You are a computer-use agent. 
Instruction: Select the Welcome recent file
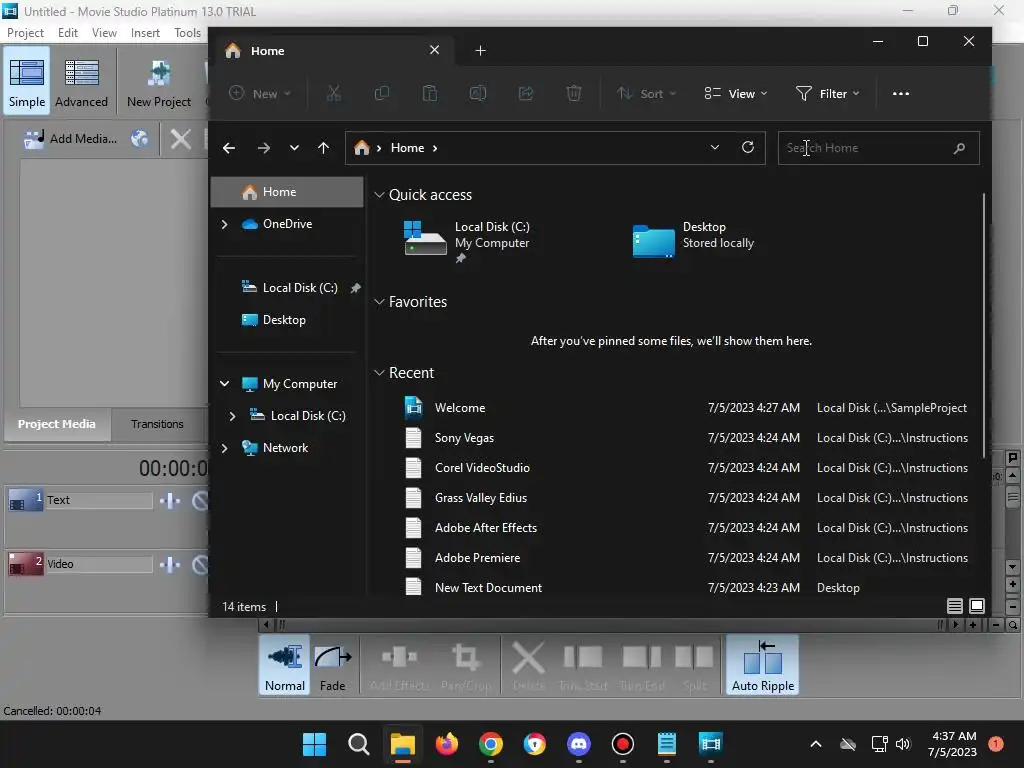pos(686,408)
